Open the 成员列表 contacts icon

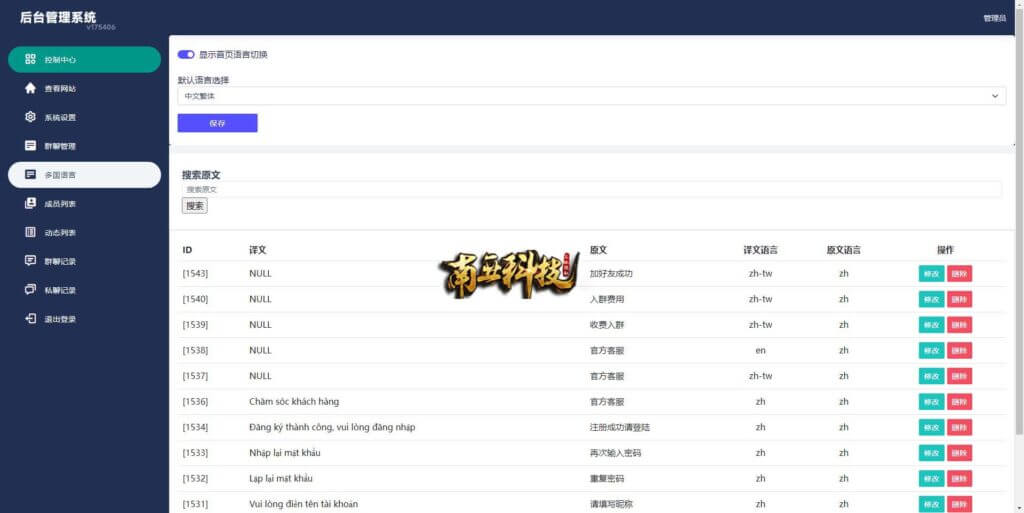(30, 204)
